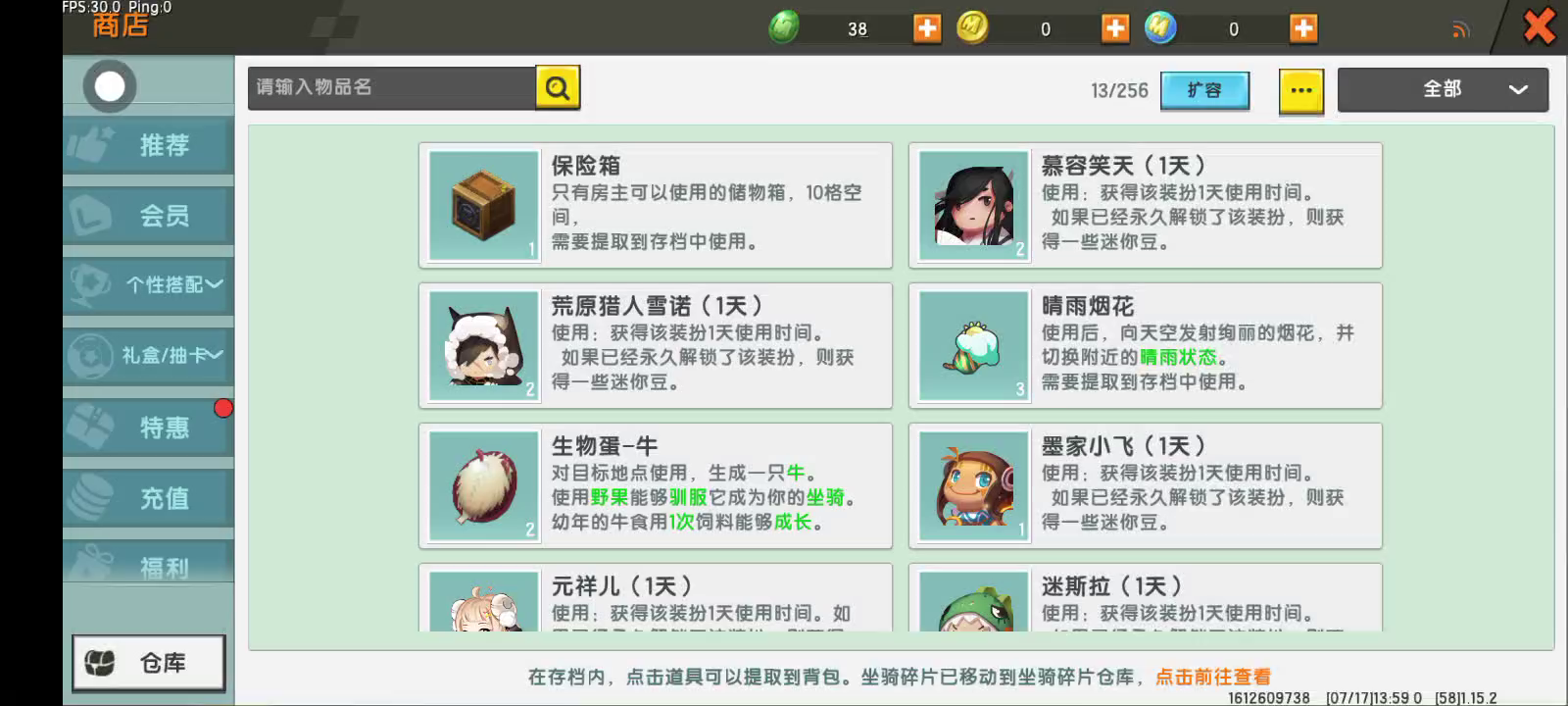Open the yellow three-dots more options
This screenshot has width=1568, height=706.
[x=1301, y=90]
